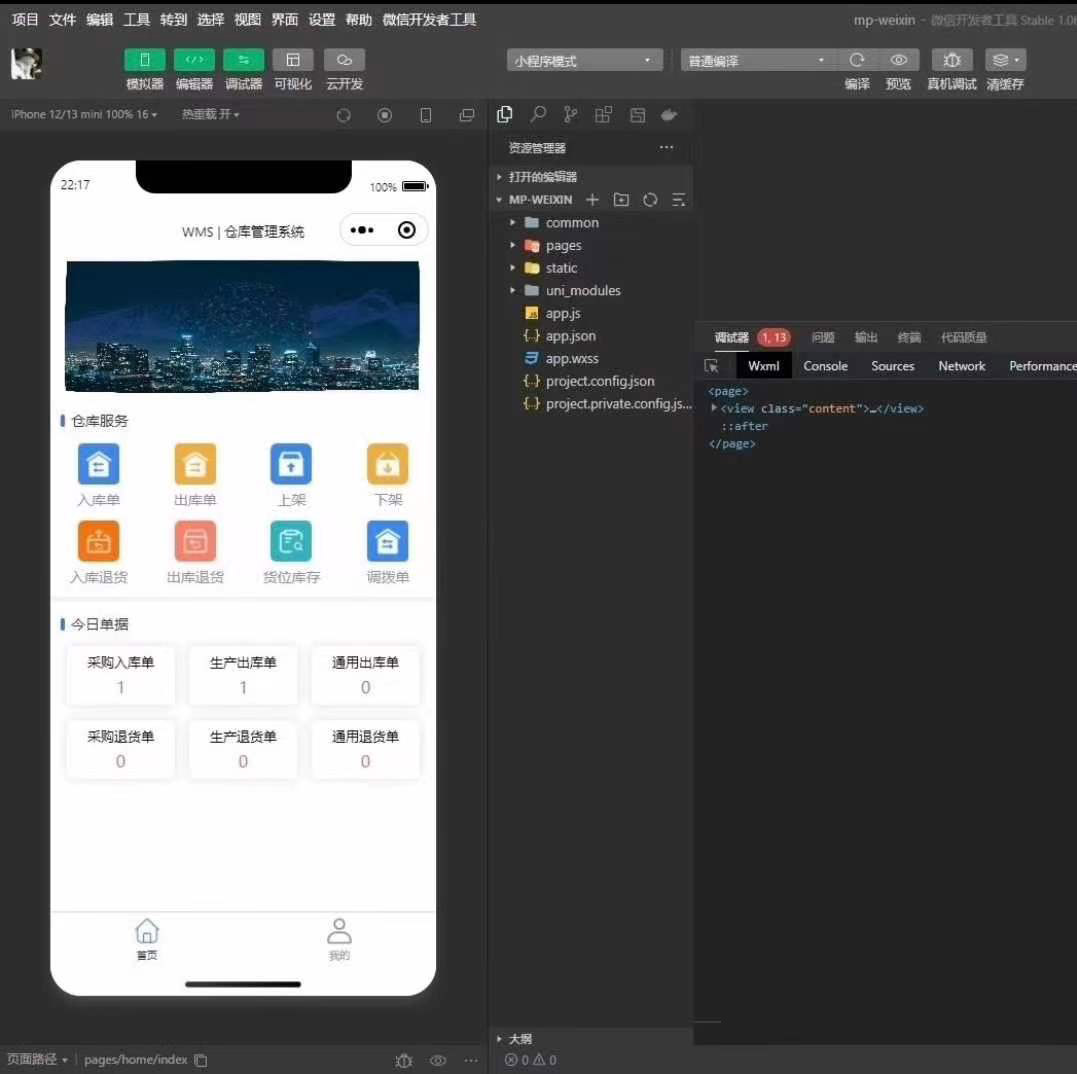Click the capsule close circle button
Image resolution: width=1077 pixels, height=1074 pixels.
coord(407,230)
